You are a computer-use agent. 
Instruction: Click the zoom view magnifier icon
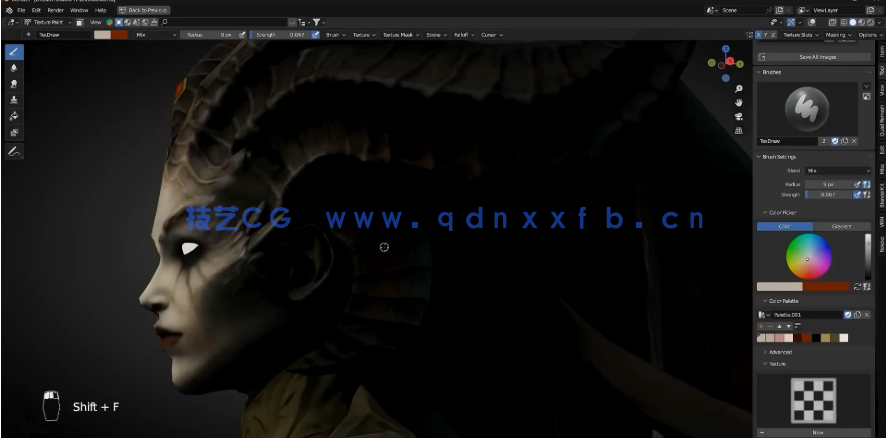(x=739, y=89)
